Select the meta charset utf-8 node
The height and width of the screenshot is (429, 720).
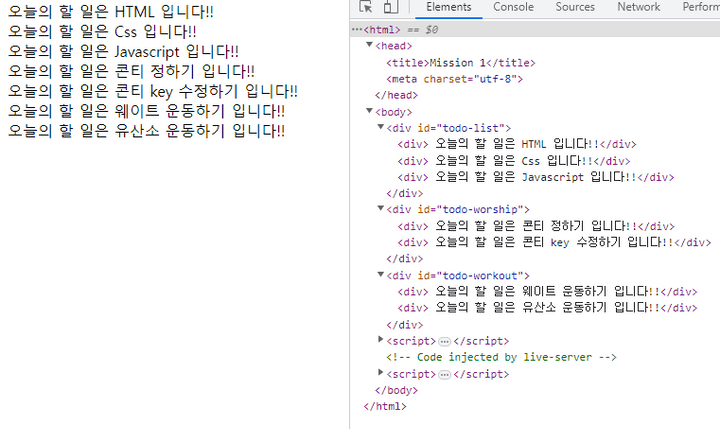(x=454, y=78)
